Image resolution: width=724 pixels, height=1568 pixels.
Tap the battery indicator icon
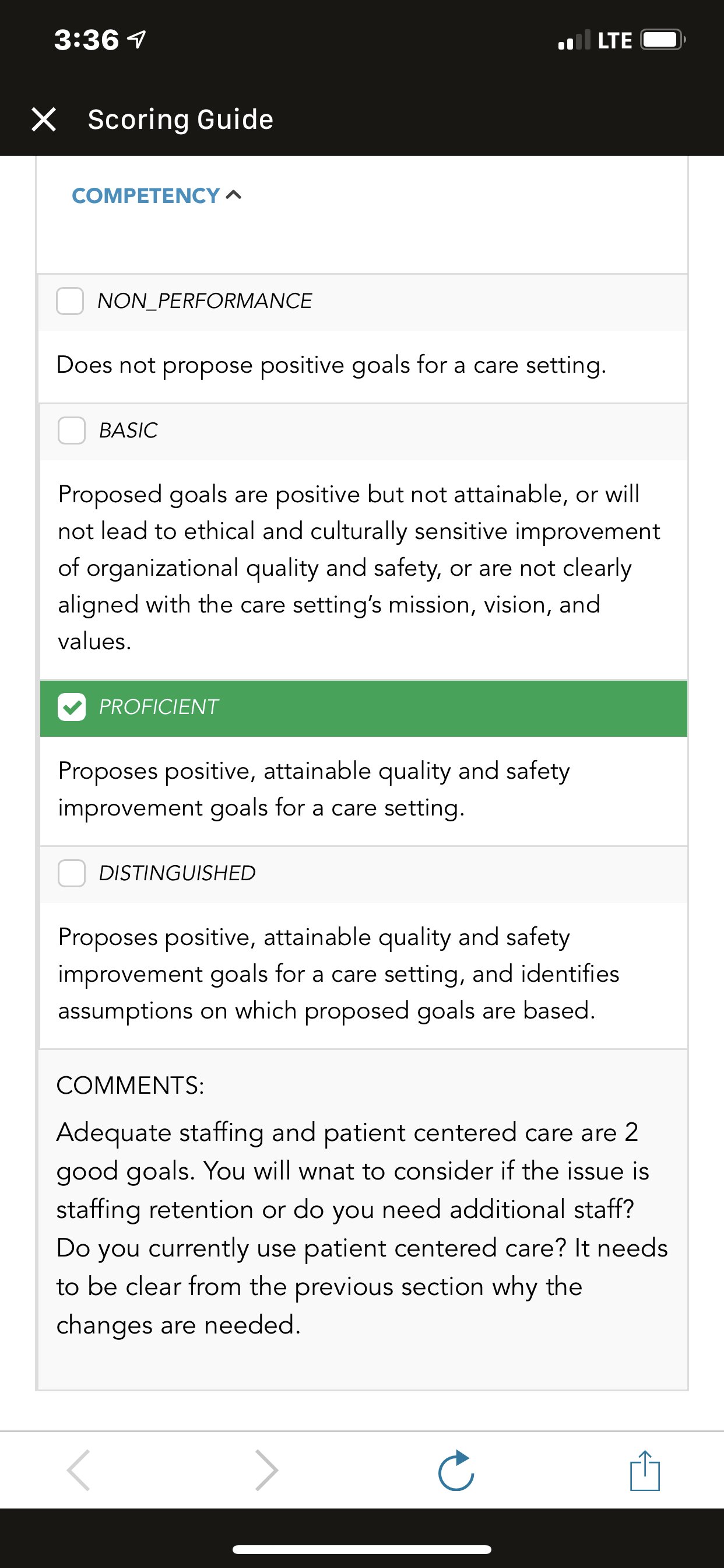coord(663,40)
